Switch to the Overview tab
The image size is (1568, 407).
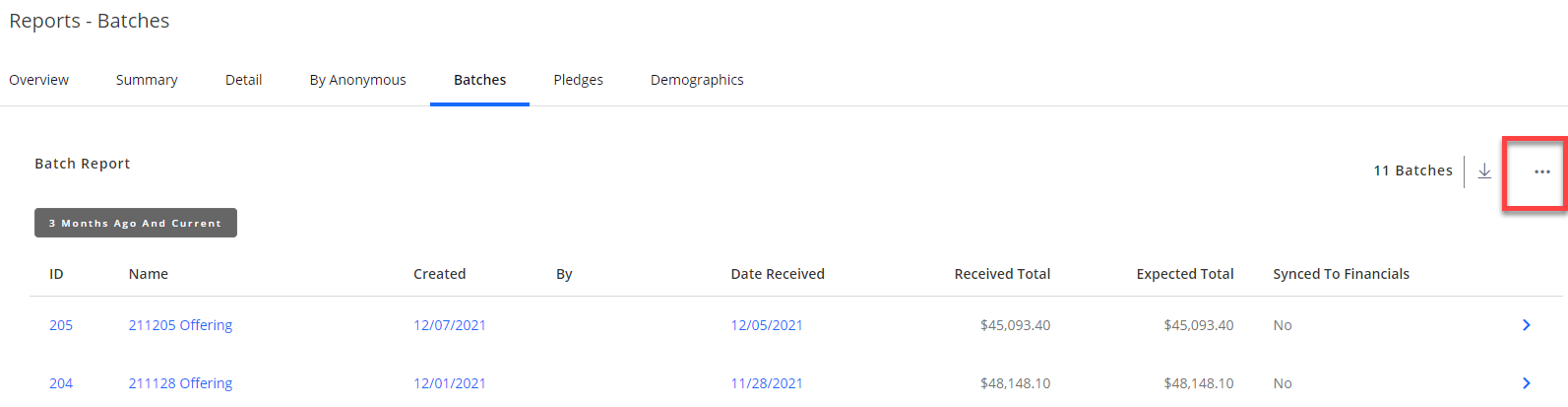point(39,80)
